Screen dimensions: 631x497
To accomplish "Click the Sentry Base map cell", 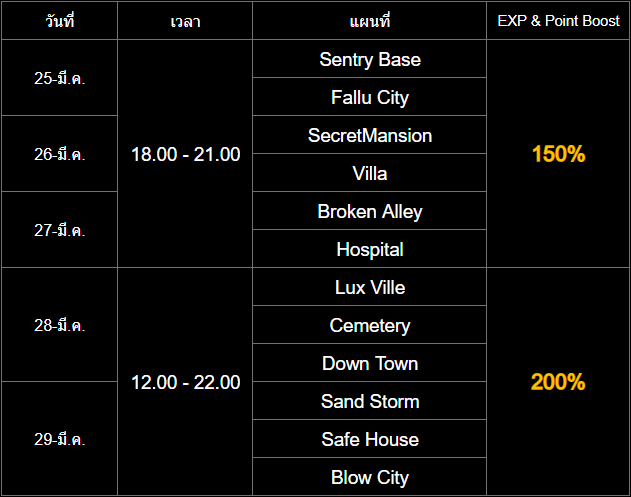I will click(x=370, y=60).
